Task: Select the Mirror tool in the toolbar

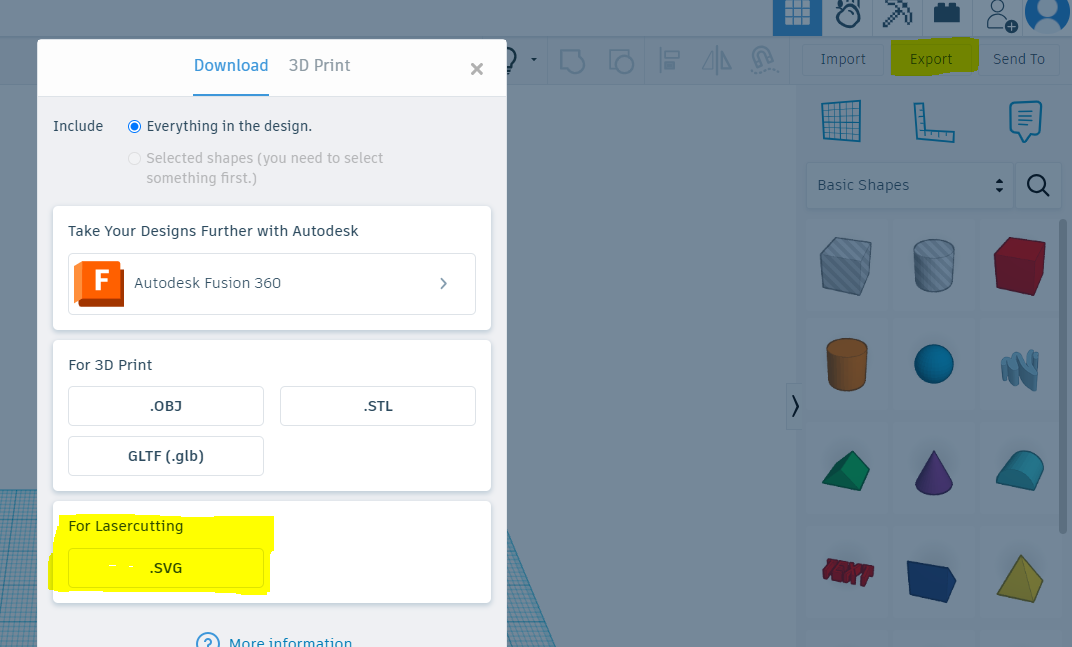Action: click(x=715, y=61)
